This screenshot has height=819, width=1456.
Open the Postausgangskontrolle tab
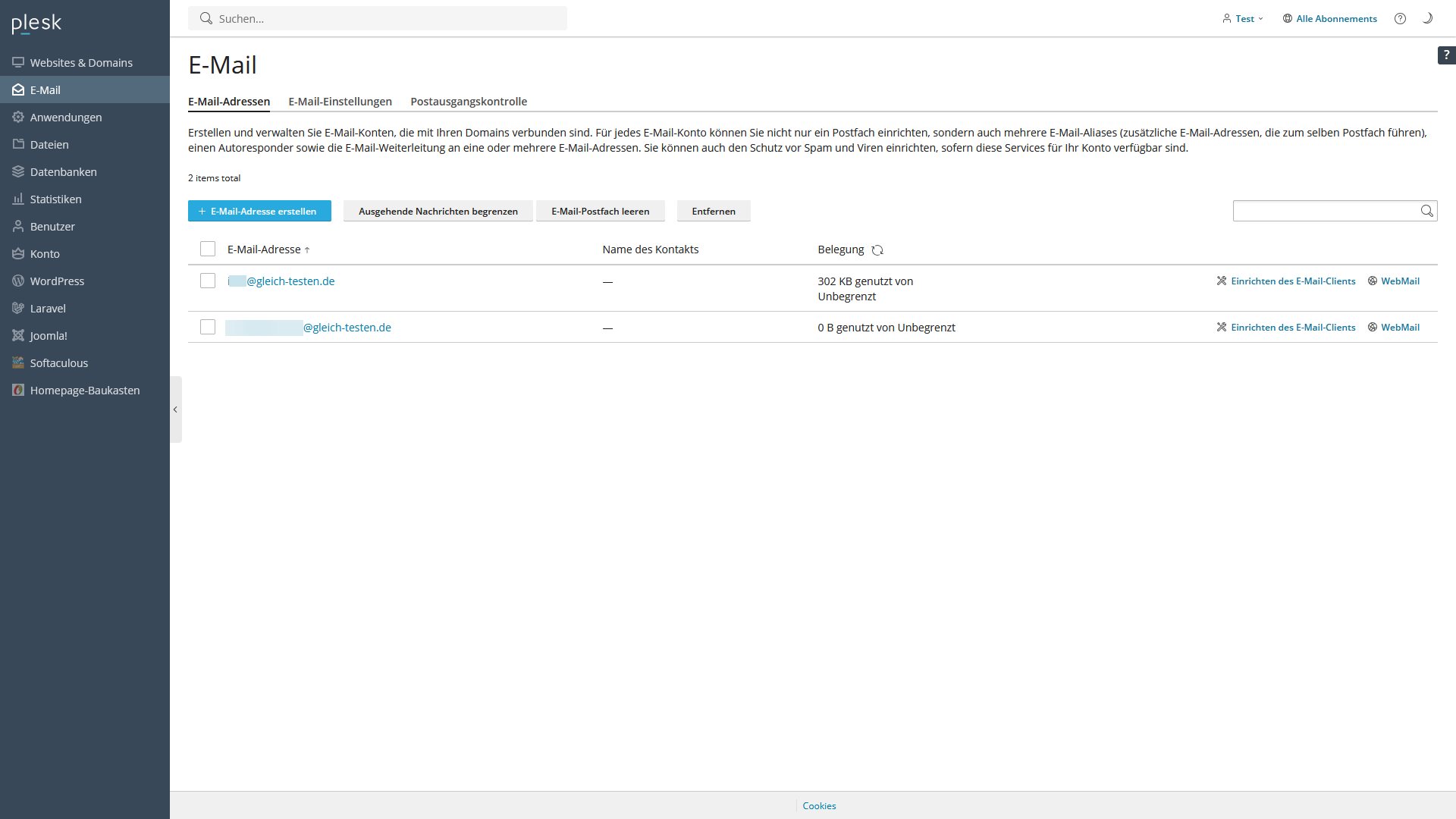pyautogui.click(x=469, y=101)
